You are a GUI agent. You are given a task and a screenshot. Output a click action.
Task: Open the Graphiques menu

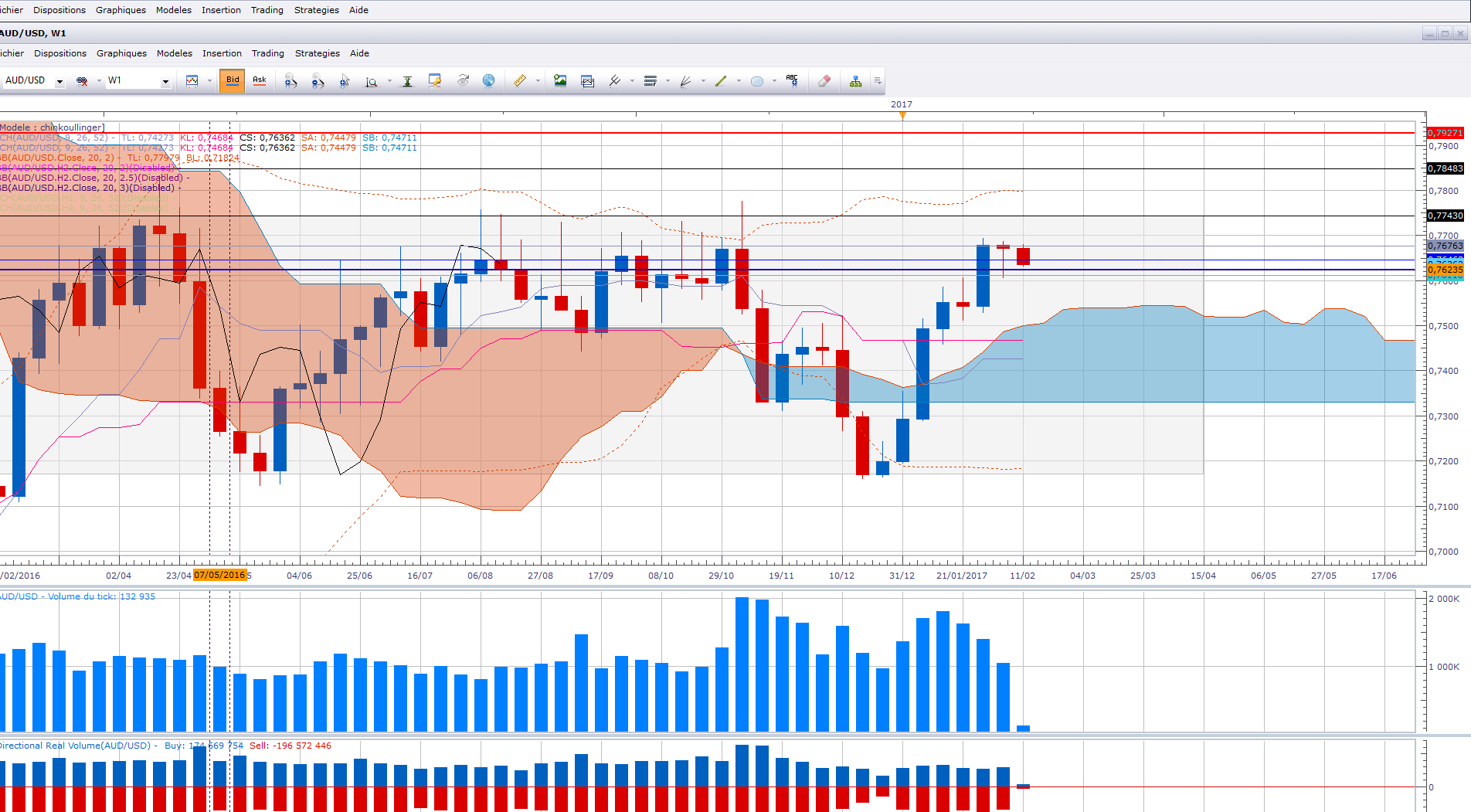pyautogui.click(x=121, y=53)
